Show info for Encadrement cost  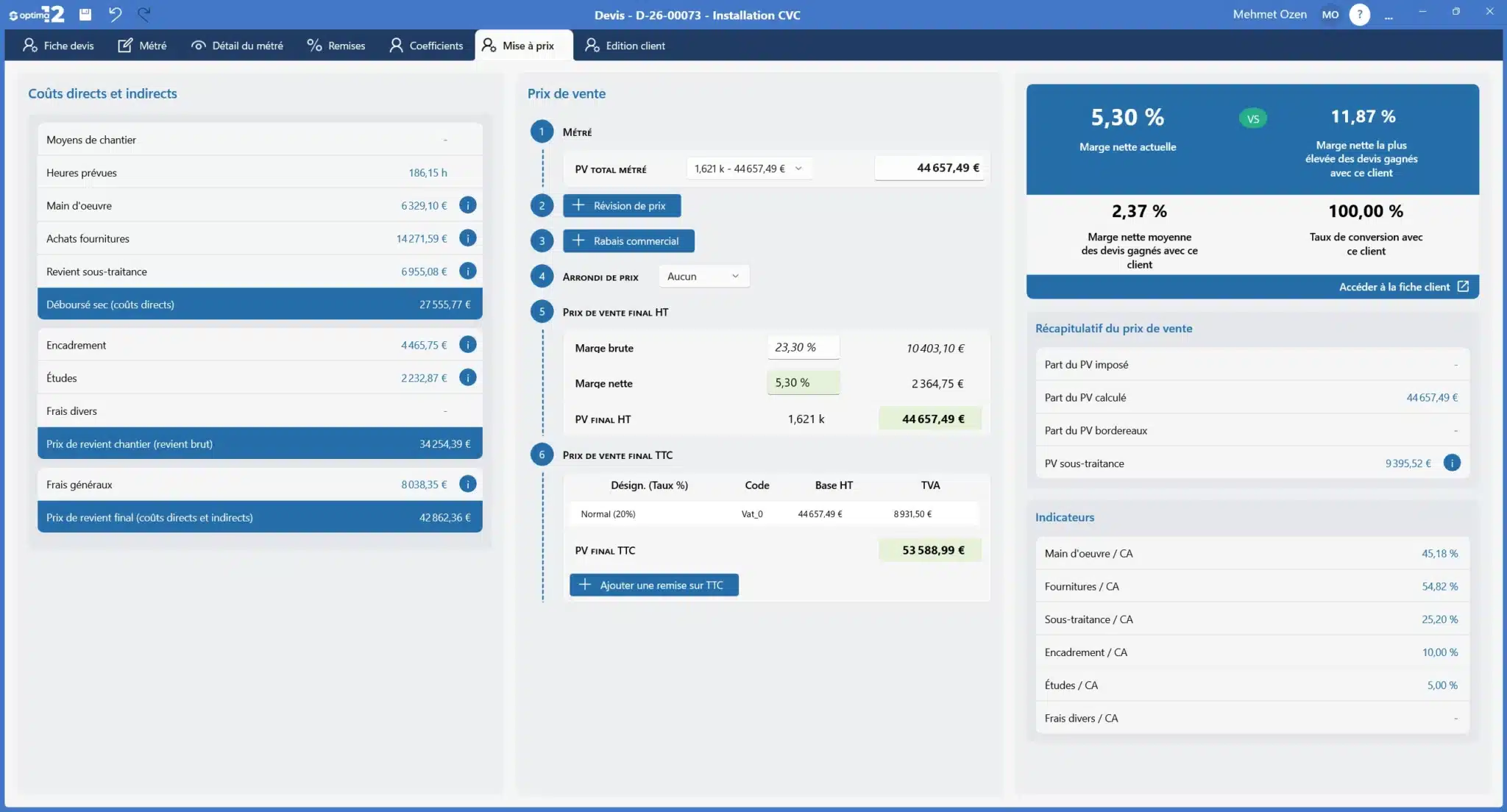tap(467, 345)
